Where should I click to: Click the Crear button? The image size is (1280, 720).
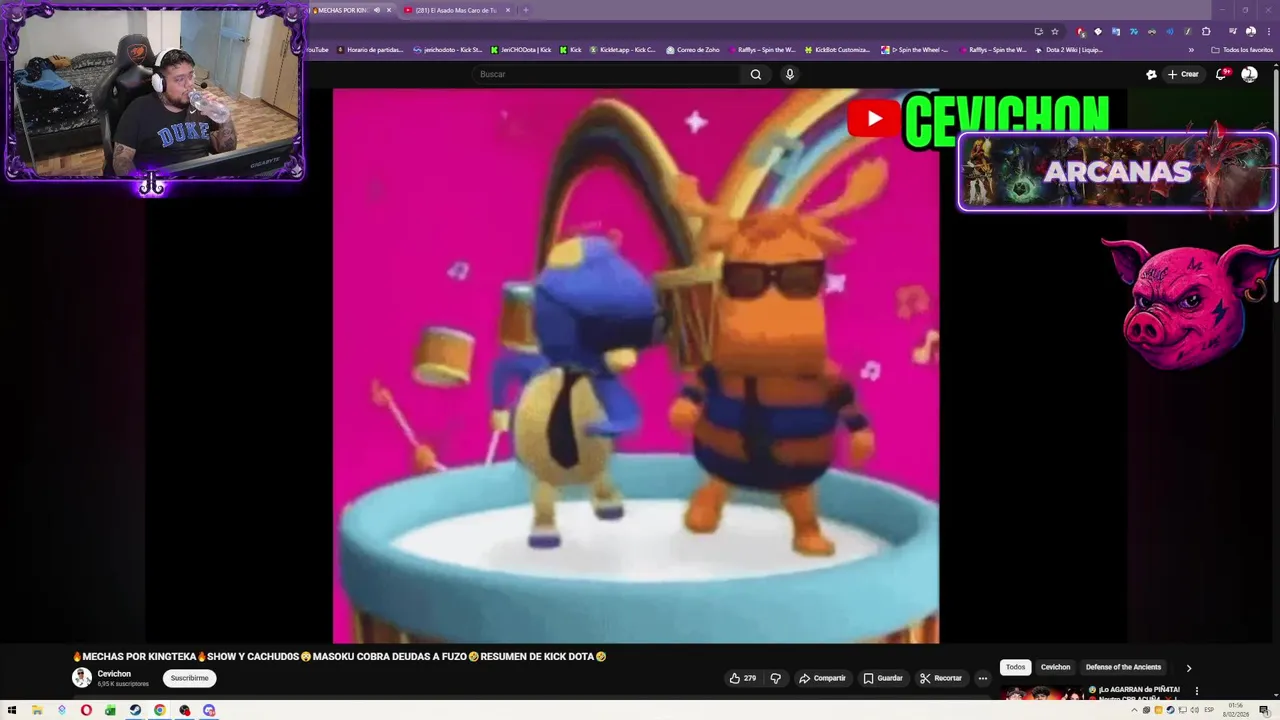(1182, 74)
